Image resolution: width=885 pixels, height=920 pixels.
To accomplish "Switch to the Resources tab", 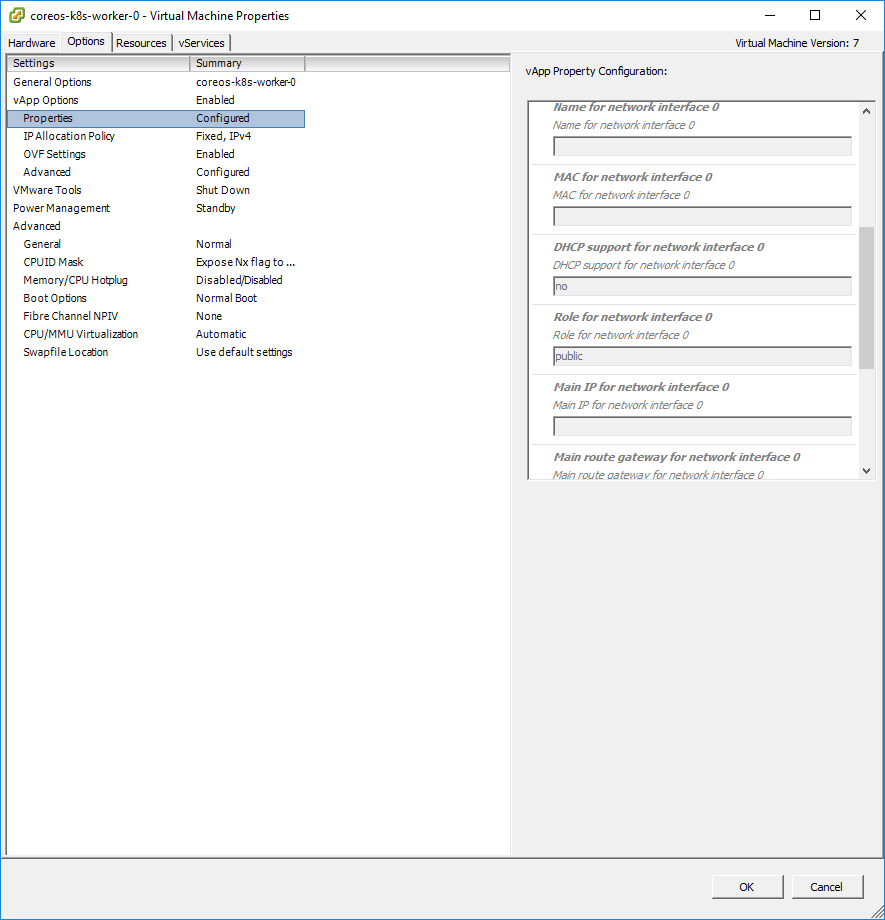I will point(141,43).
